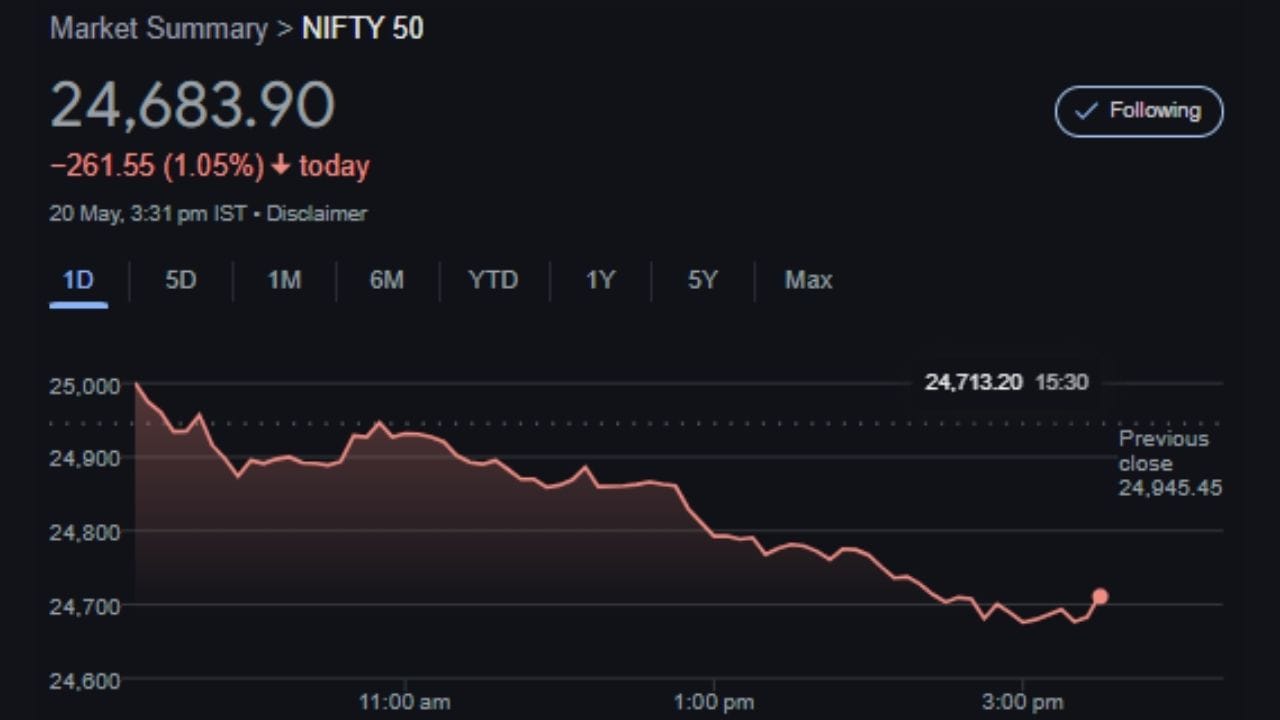Click the 24,683.90 index value
This screenshot has height=720, width=1280.
(x=192, y=105)
